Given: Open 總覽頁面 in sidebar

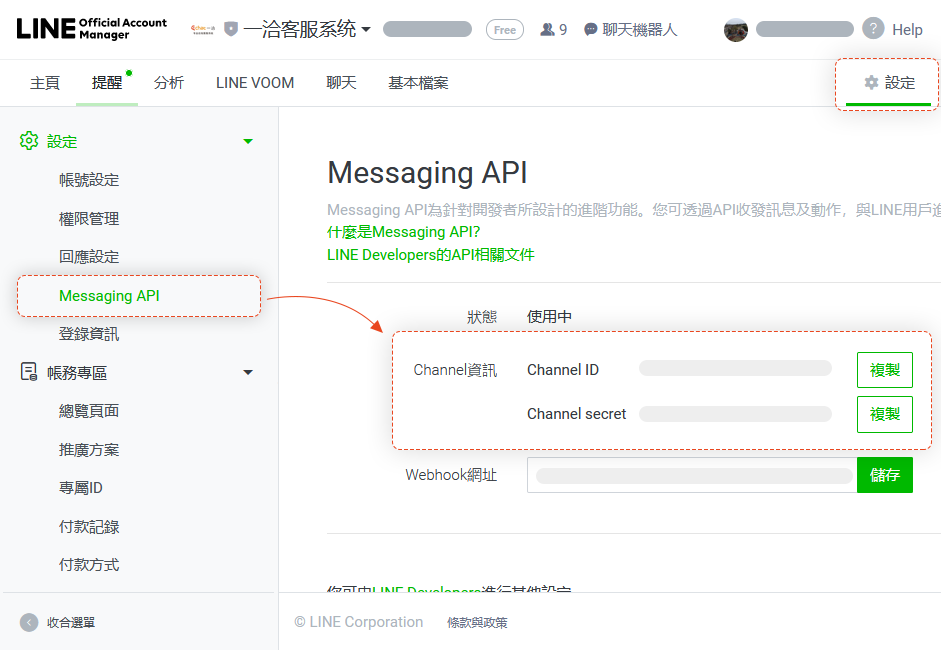Looking at the screenshot, I should pos(89,411).
